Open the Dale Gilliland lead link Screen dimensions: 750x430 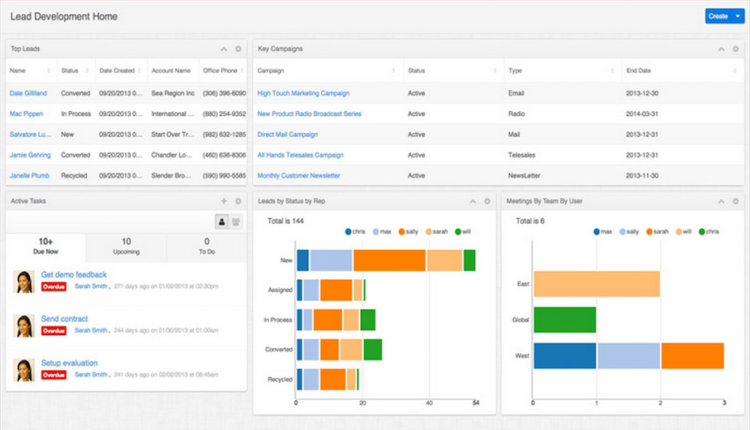pyautogui.click(x=29, y=93)
